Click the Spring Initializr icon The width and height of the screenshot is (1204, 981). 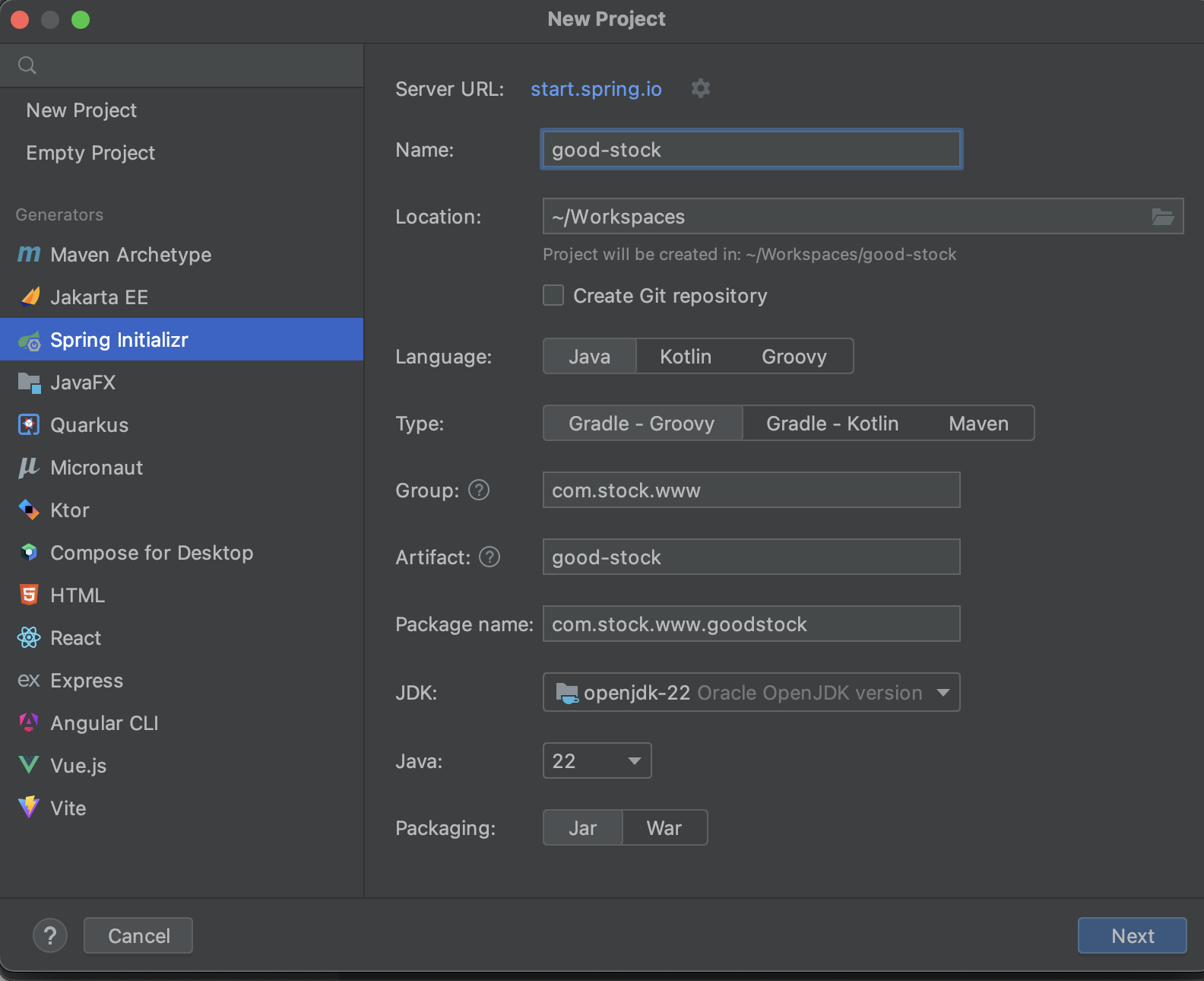pyautogui.click(x=30, y=341)
